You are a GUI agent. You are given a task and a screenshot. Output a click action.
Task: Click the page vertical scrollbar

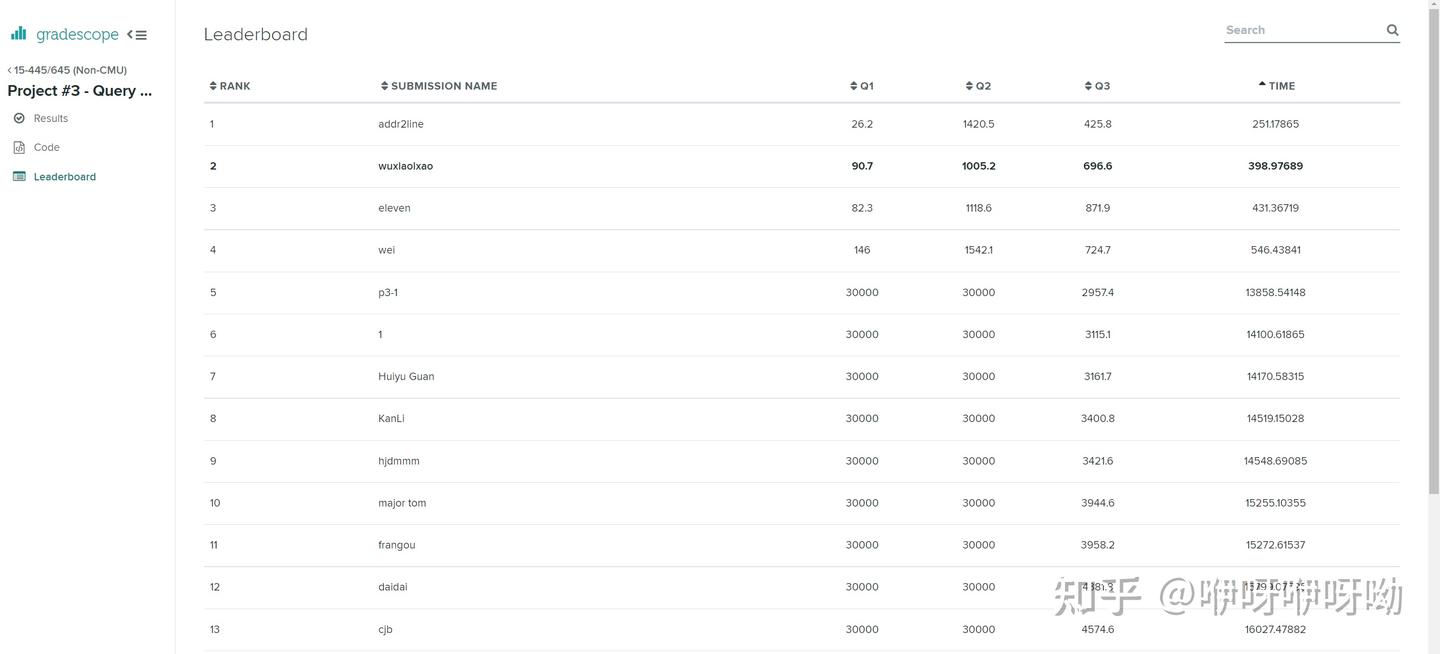coord(1433,250)
